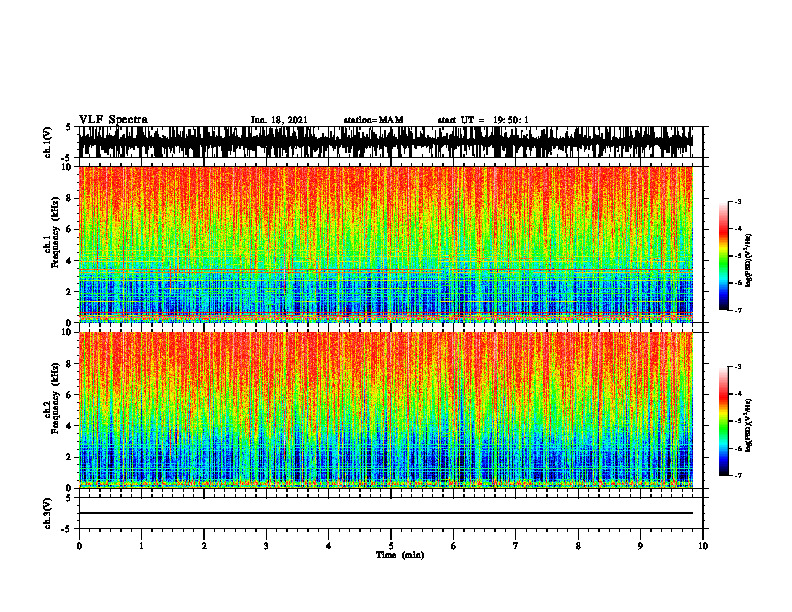The image size is (792, 612).
Task: Click time-axis tick label "1"
Action: (141, 546)
